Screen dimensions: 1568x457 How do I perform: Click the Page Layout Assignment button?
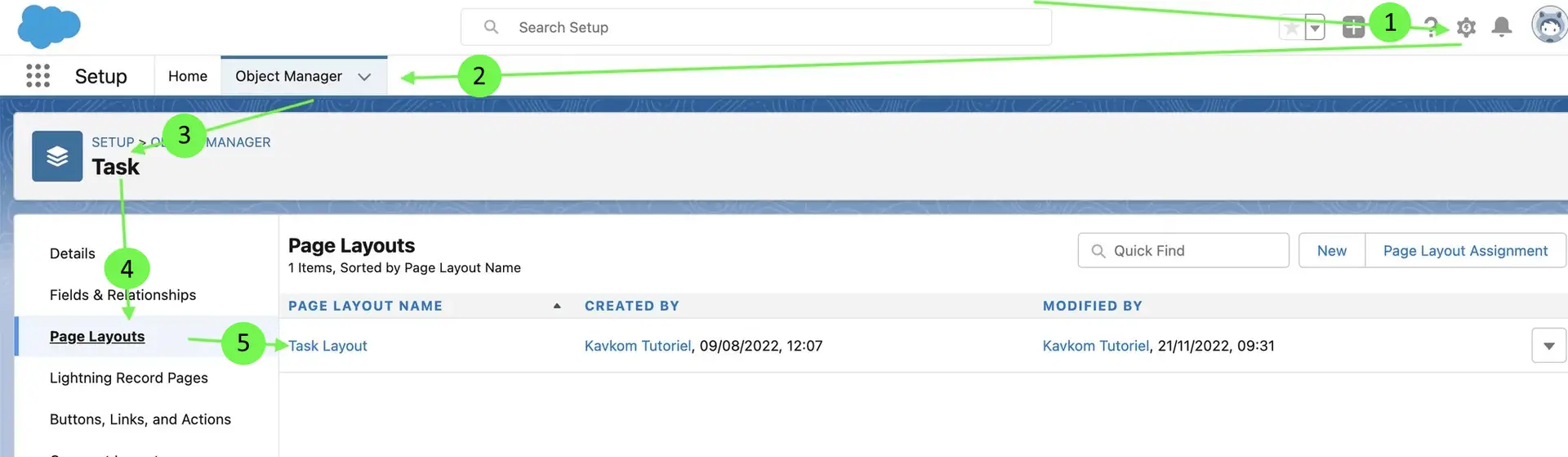coord(1465,251)
